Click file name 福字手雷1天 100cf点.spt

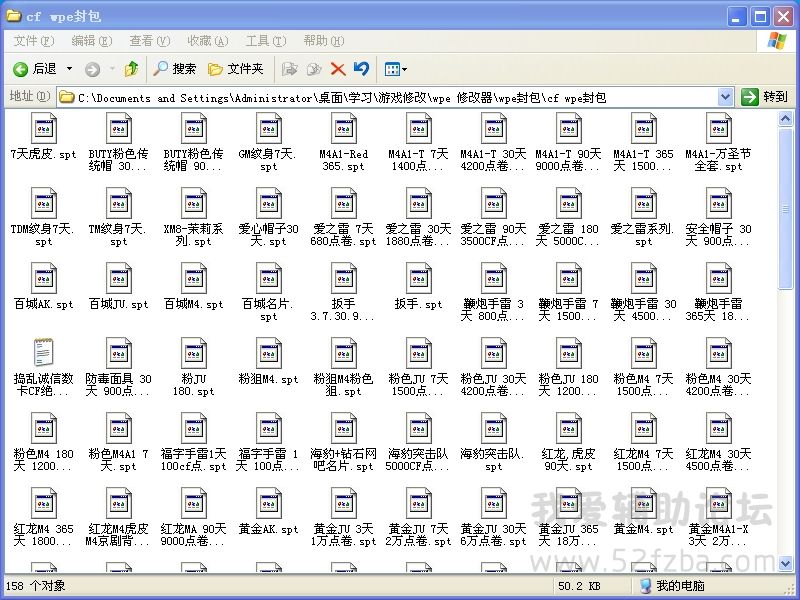[x=193, y=460]
